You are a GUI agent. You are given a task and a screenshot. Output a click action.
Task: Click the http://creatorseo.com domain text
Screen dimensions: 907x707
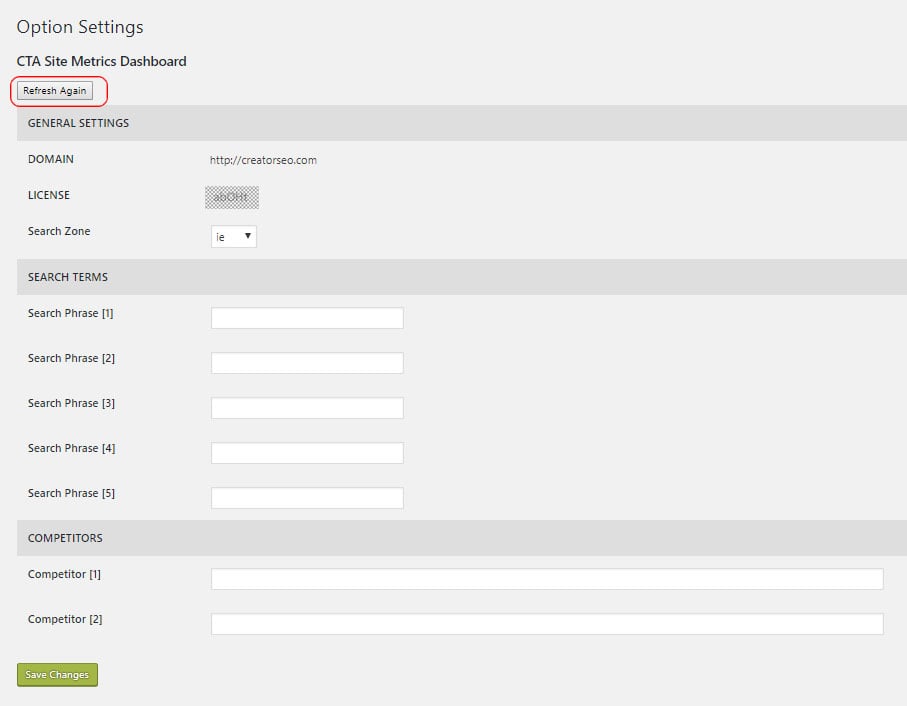pos(261,159)
